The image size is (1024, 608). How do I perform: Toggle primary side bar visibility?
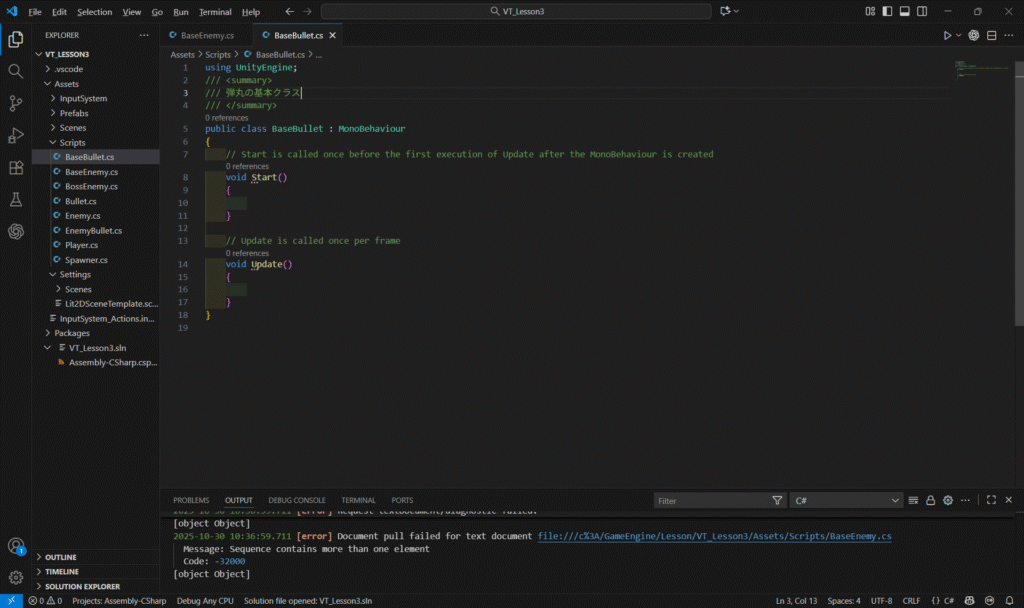click(887, 12)
